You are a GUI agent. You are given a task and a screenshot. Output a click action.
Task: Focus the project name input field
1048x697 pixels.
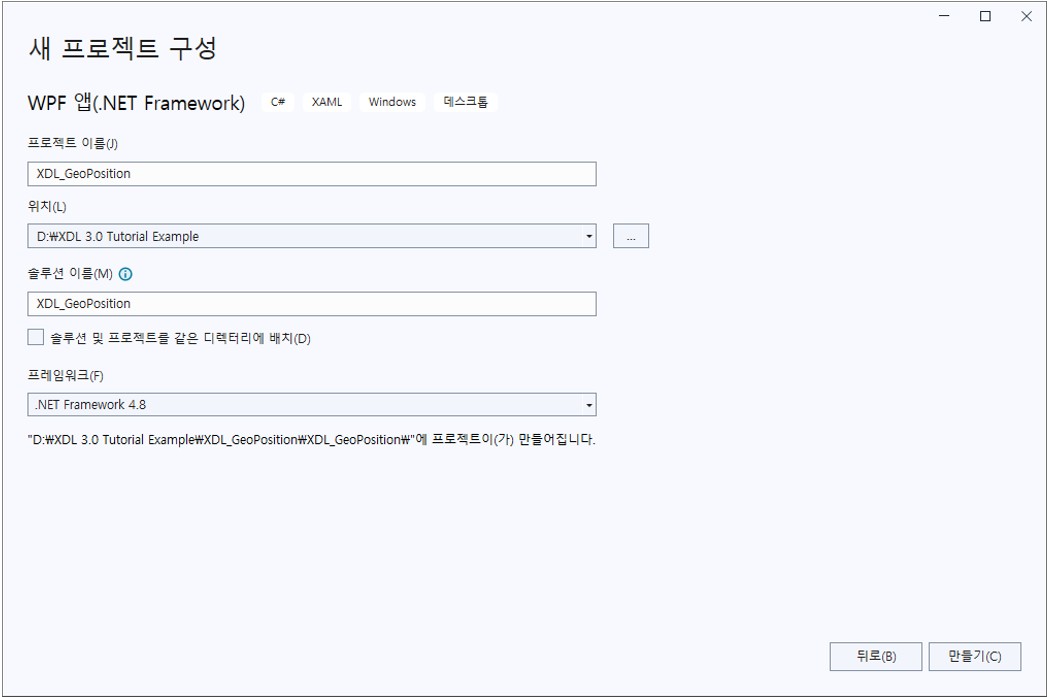tap(311, 174)
